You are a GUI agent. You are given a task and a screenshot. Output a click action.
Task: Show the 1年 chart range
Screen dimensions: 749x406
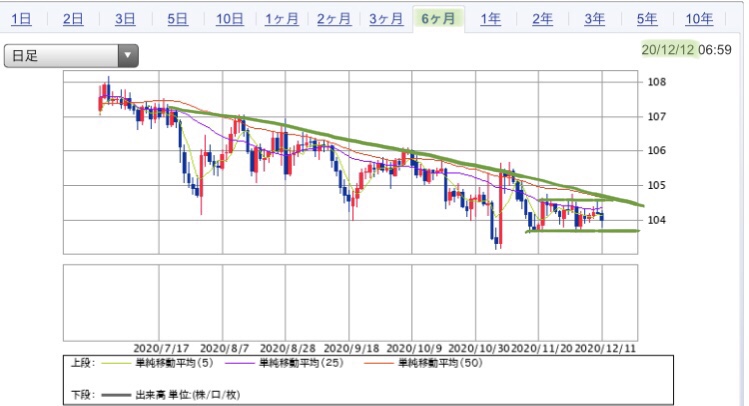point(490,19)
